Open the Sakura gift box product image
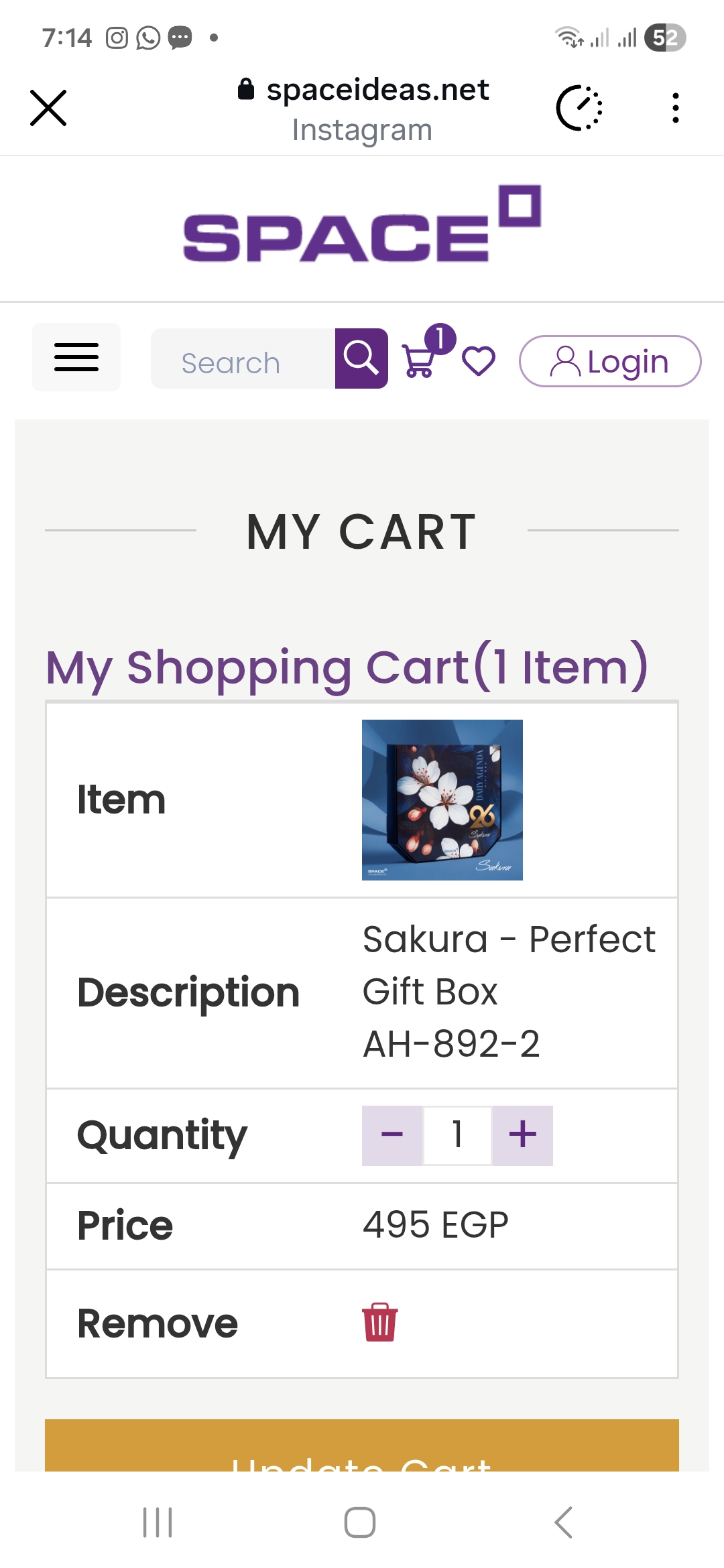 [442, 800]
